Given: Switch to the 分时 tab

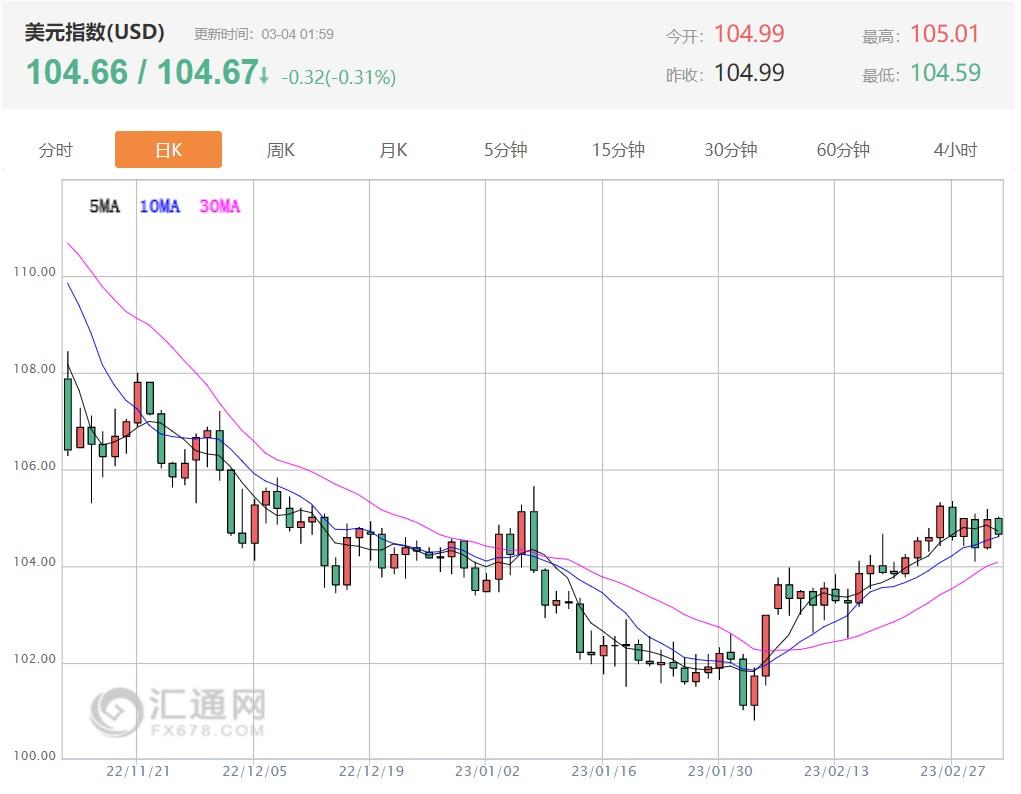Looking at the screenshot, I should coord(56,150).
